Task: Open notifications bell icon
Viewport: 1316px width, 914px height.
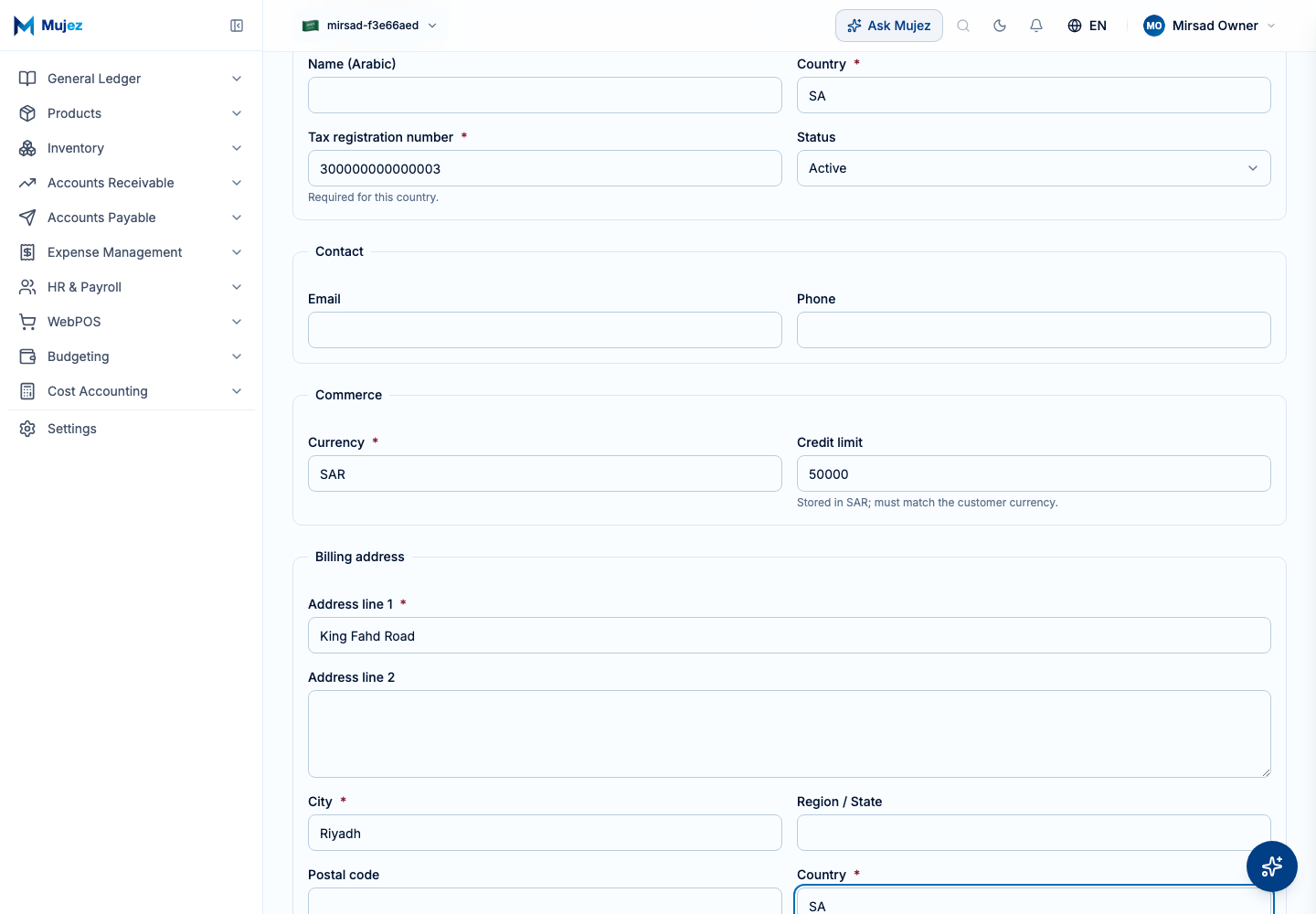Action: click(x=1036, y=26)
